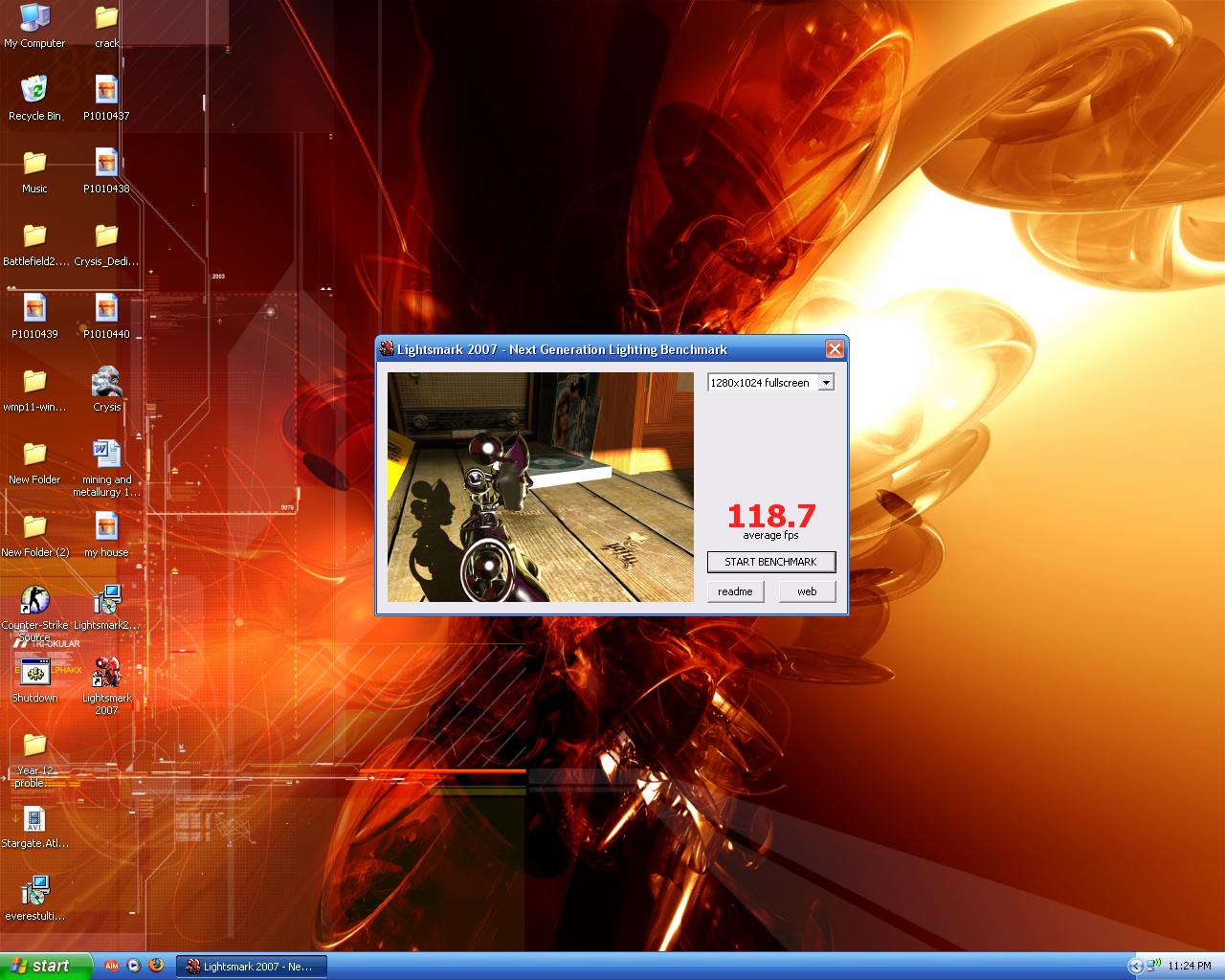Open the Stargate.Atl video file

tap(34, 820)
